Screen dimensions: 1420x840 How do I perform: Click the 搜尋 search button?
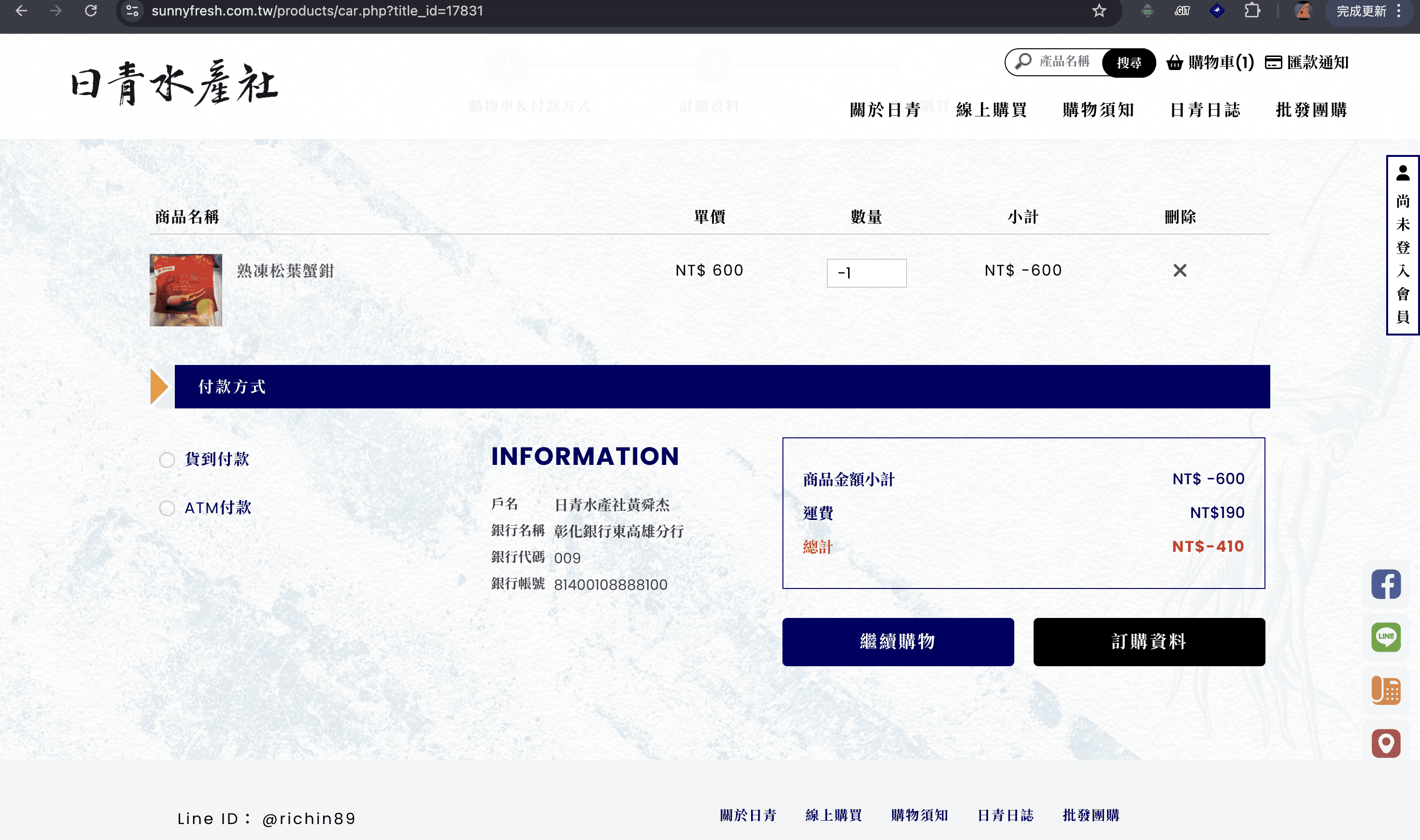pos(1129,62)
